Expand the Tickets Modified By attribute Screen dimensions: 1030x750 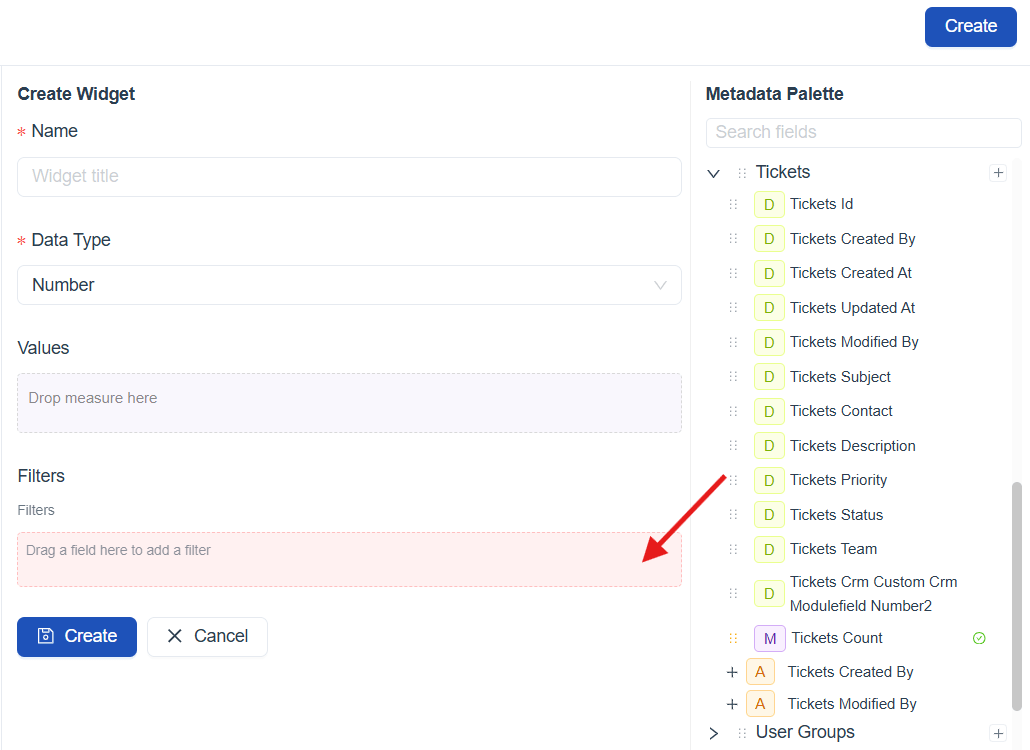[732, 704]
